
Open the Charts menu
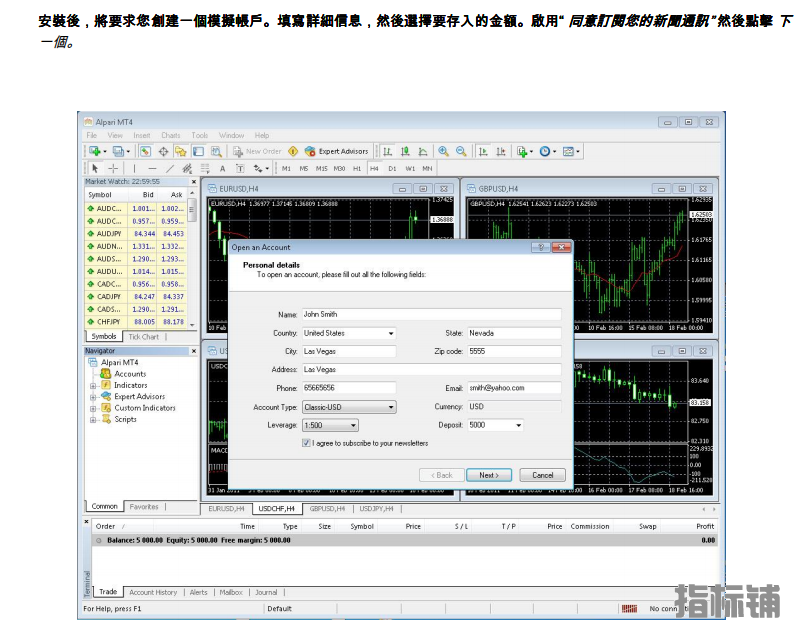pos(171,135)
